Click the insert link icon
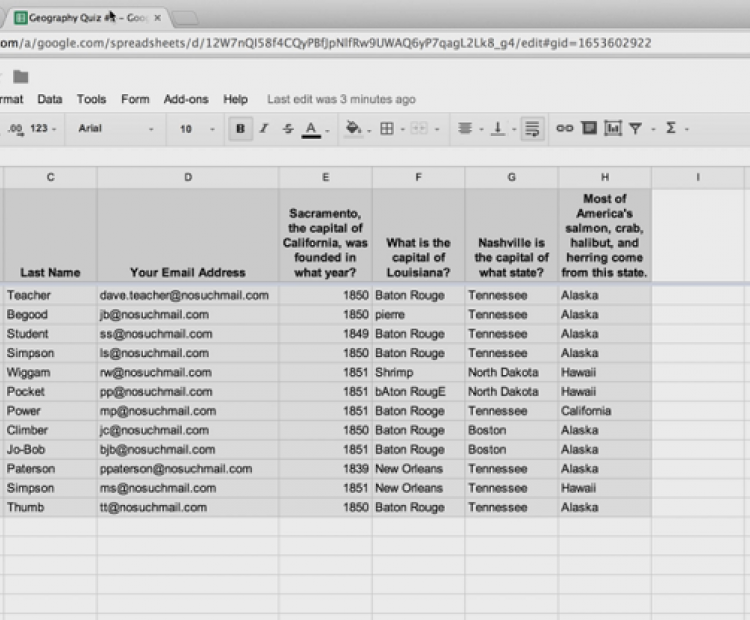 pyautogui.click(x=565, y=129)
